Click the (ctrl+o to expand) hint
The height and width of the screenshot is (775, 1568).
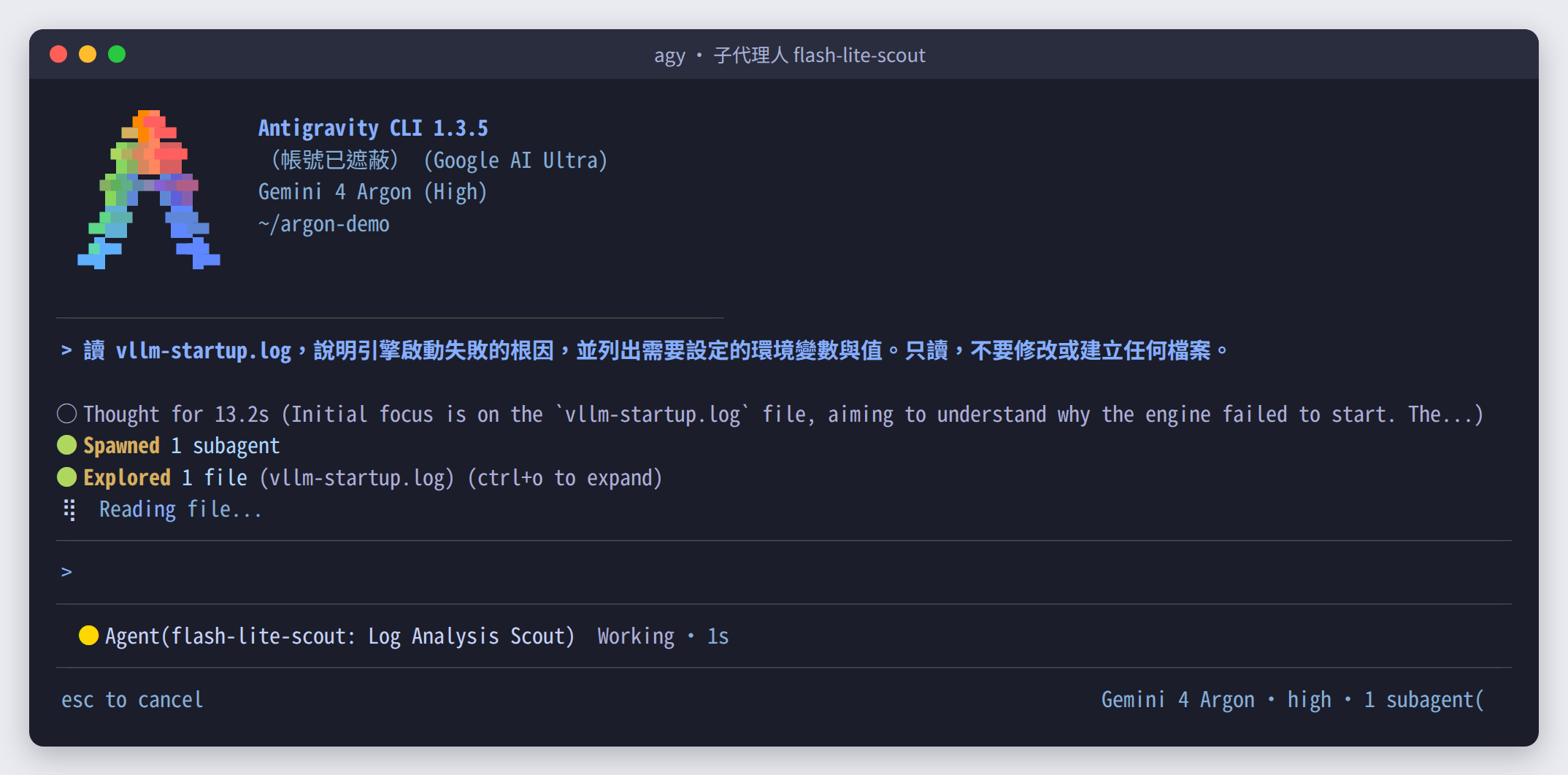point(564,478)
